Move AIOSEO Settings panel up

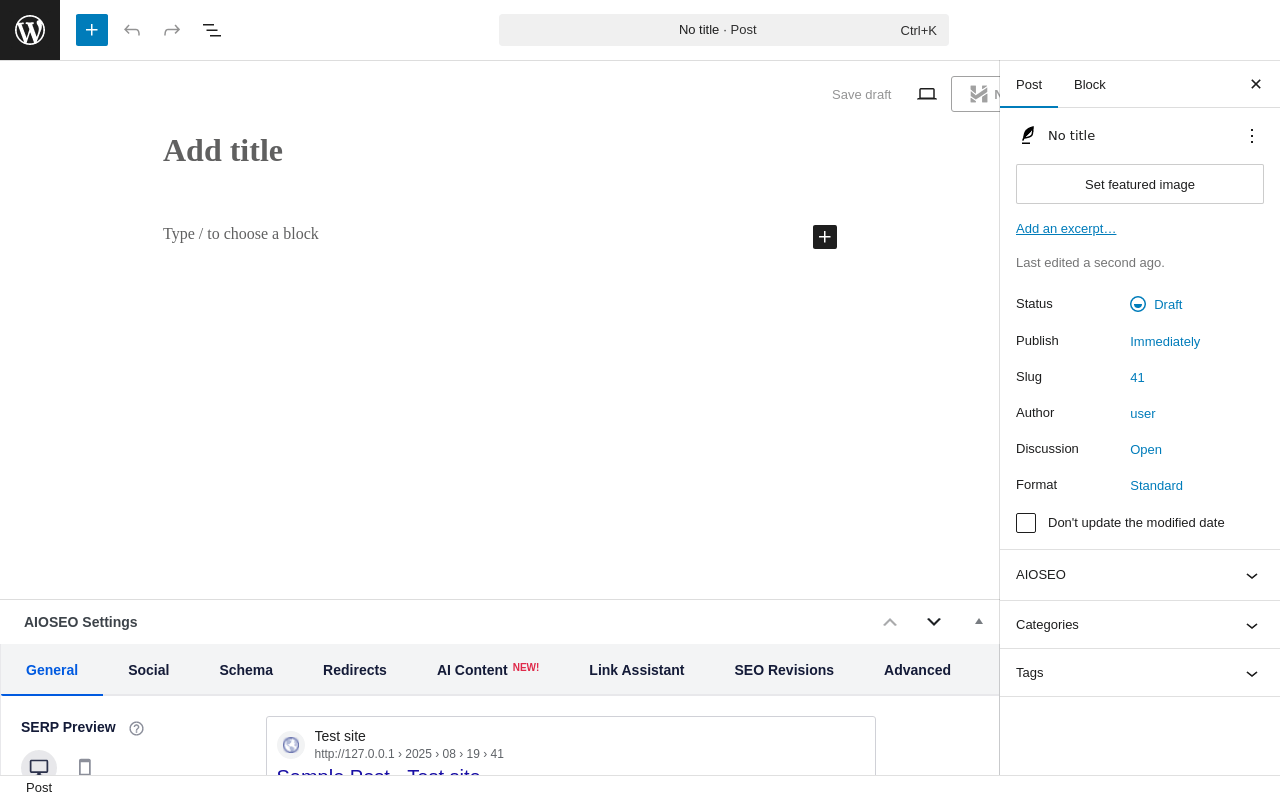tap(890, 622)
